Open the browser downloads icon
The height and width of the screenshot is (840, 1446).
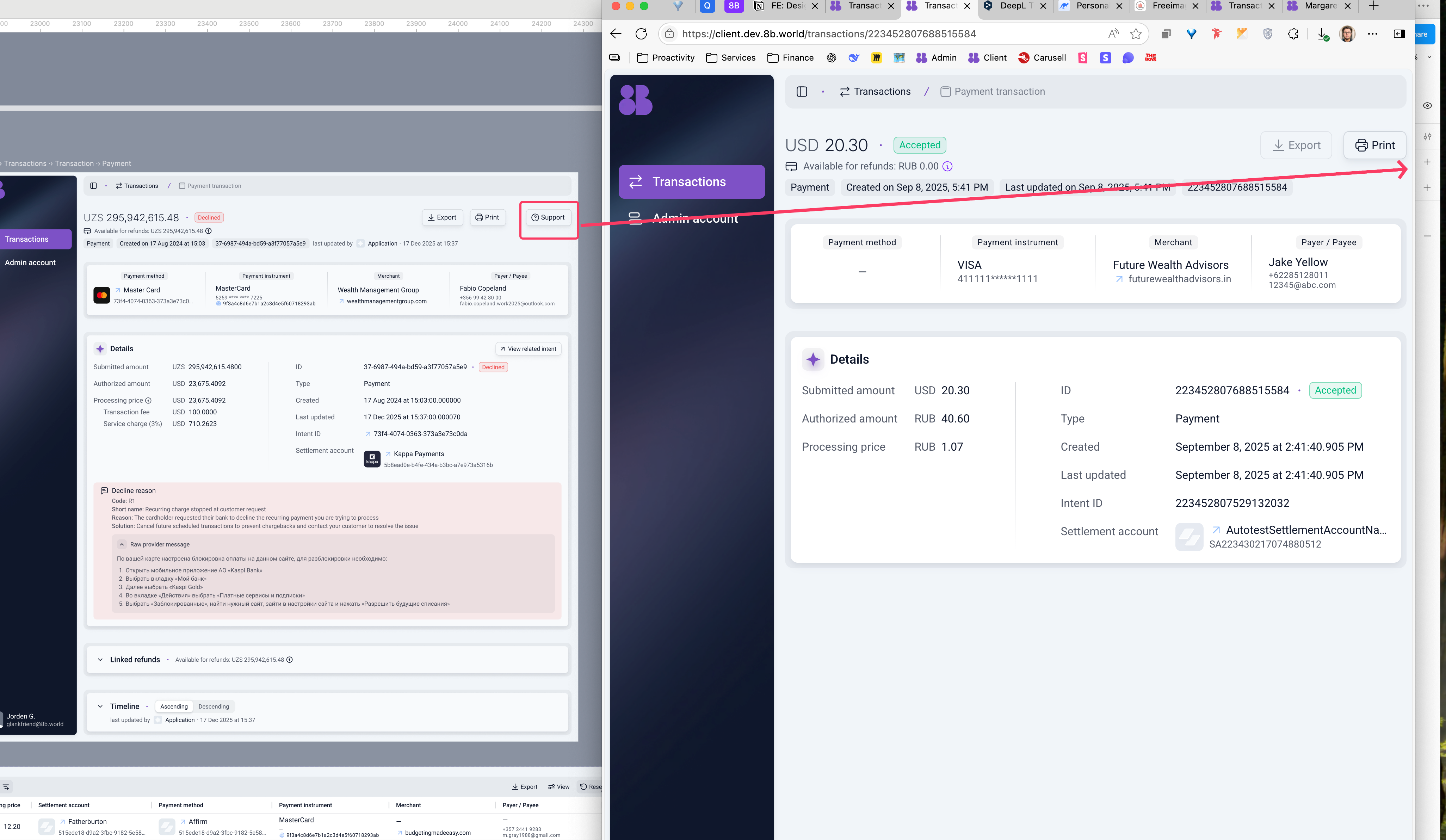pos(1323,35)
